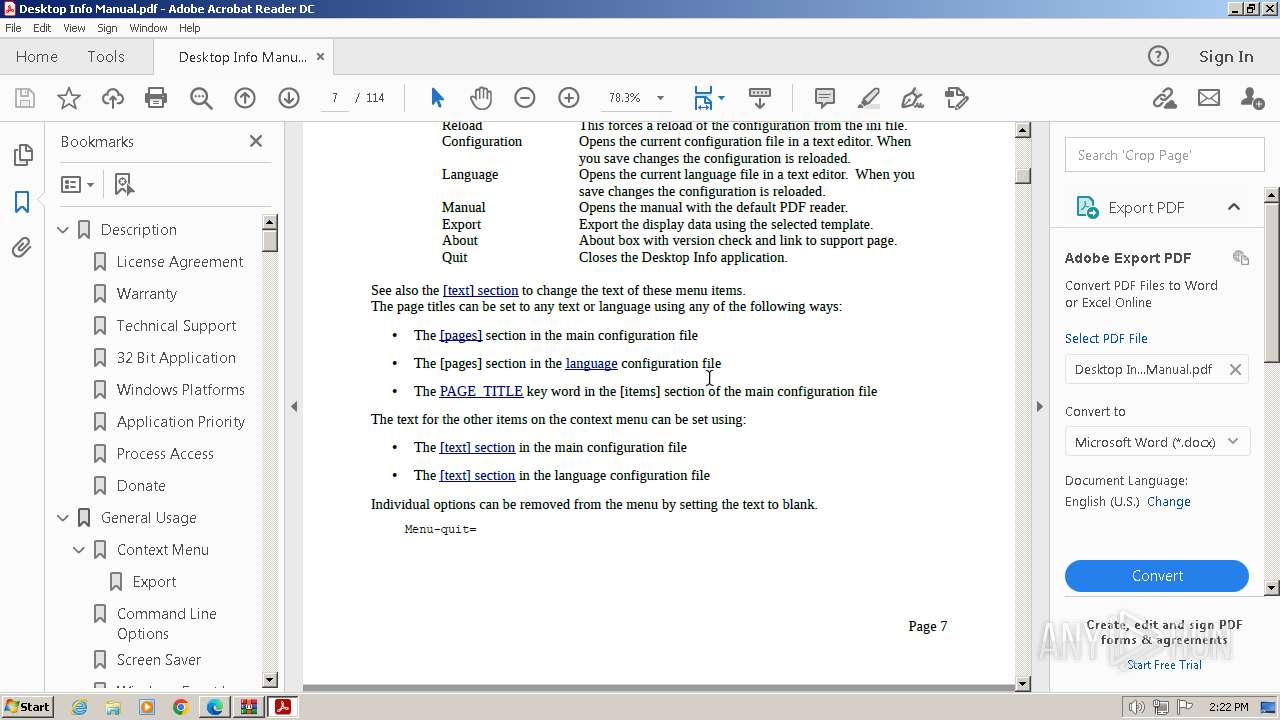Screen dimensions: 1280x720
Task: Select the Windows Platforms bookmark
Action: 181,389
